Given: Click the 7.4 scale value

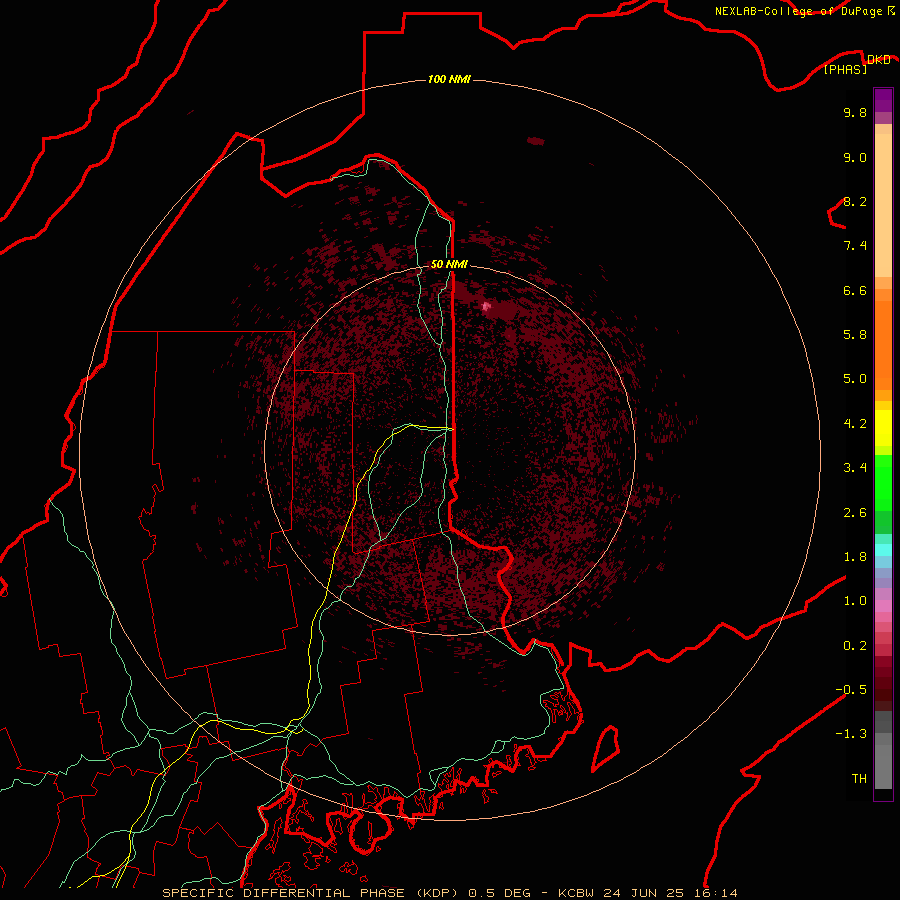Looking at the screenshot, I should 855,246.
